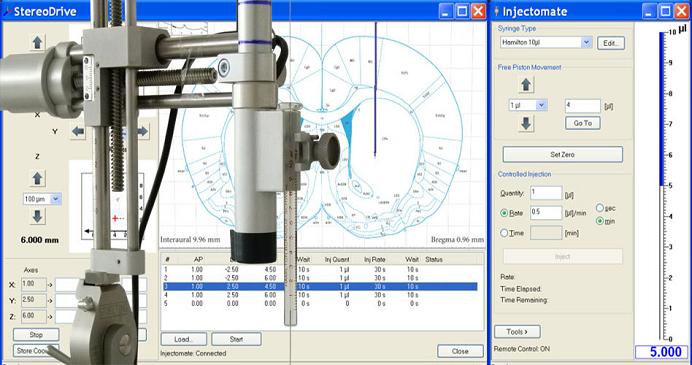
Task: Click the topmost up arrow in StereoDrive
Action: [38, 43]
